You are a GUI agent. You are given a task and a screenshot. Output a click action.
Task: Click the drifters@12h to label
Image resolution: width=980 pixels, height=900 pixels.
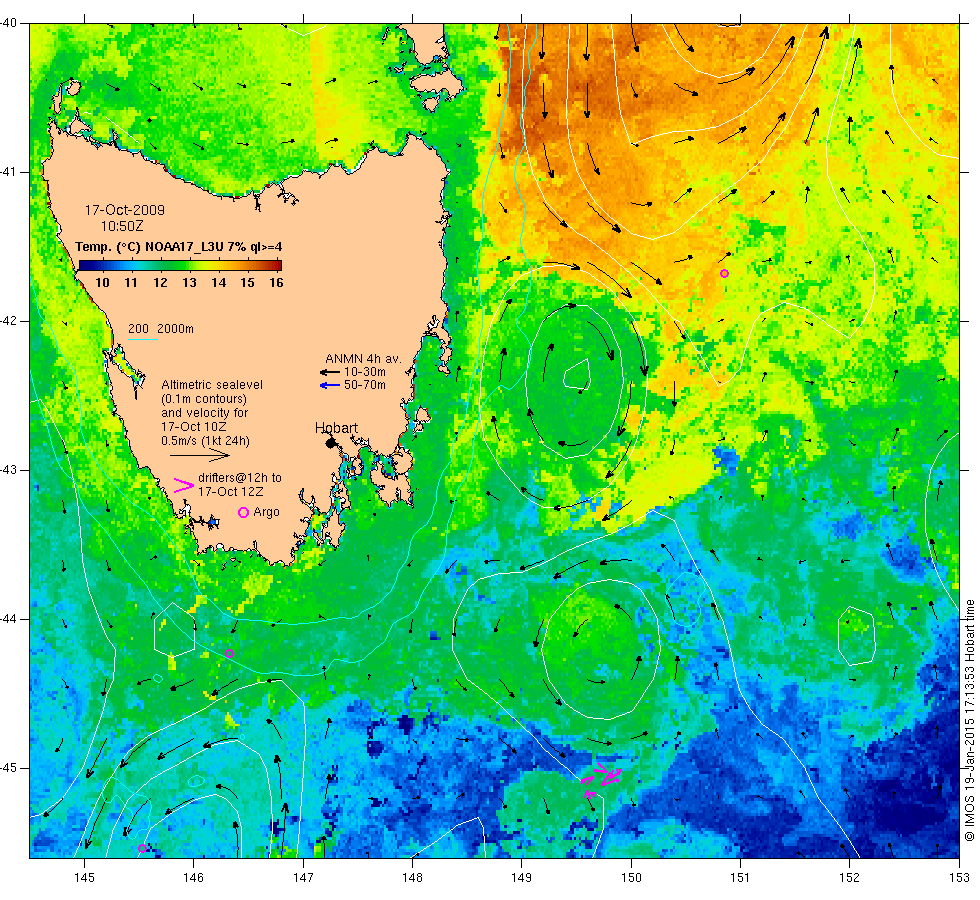coord(240,478)
